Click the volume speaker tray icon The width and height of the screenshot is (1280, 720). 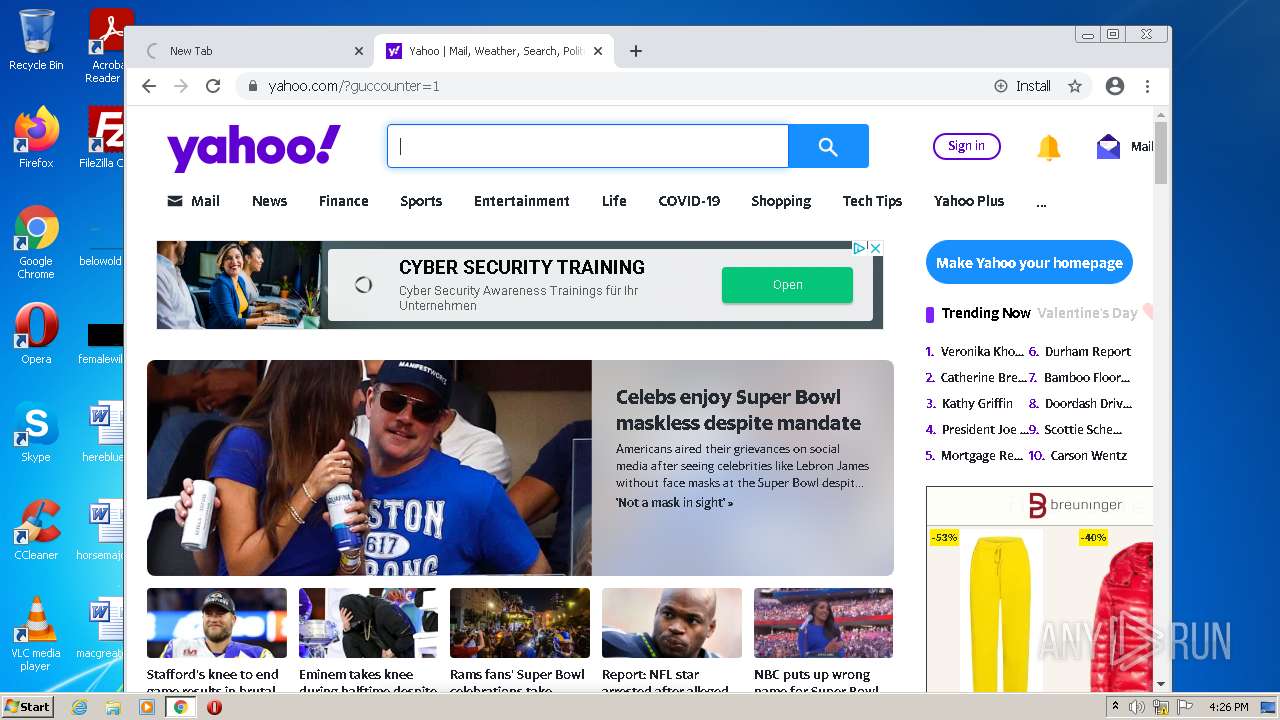1137,707
